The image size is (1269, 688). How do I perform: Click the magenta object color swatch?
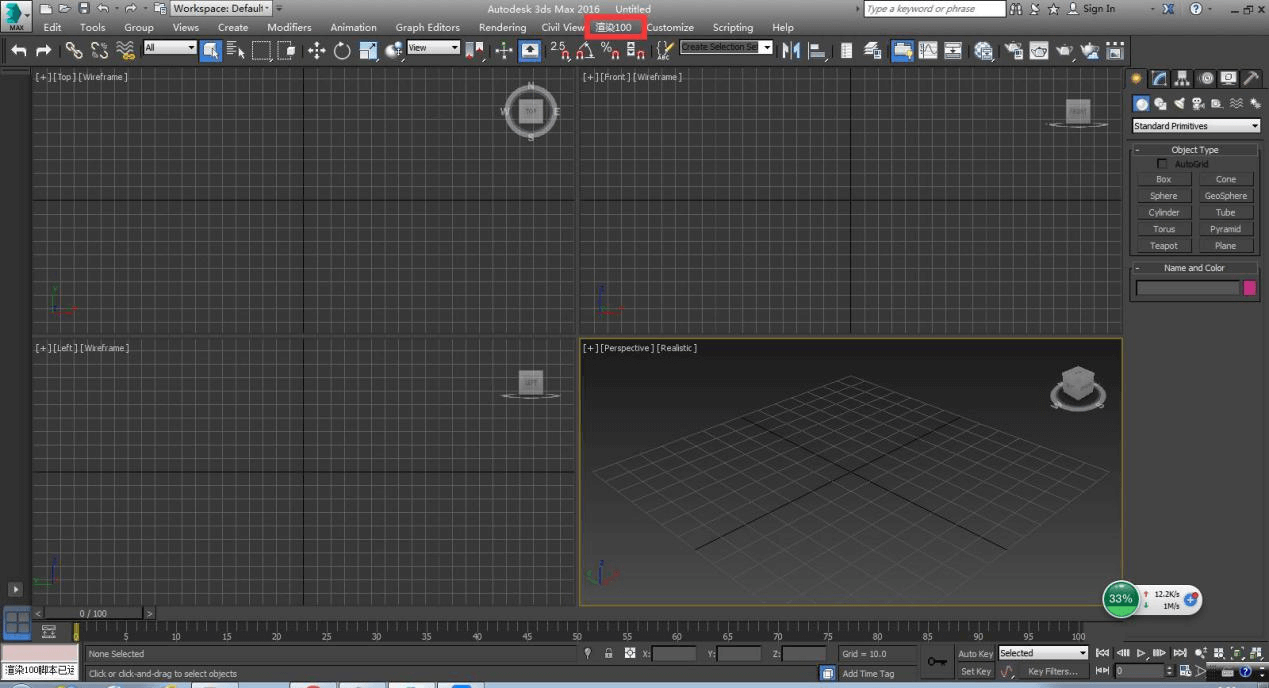[x=1249, y=288]
